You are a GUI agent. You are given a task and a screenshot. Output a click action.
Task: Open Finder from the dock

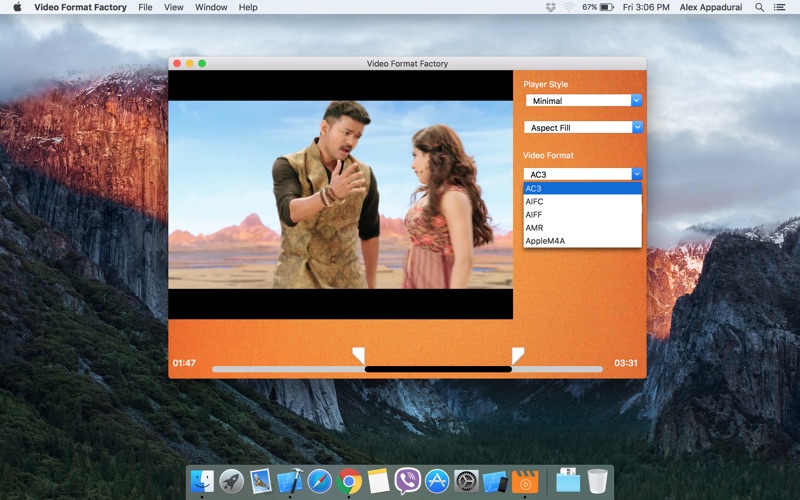pos(202,481)
